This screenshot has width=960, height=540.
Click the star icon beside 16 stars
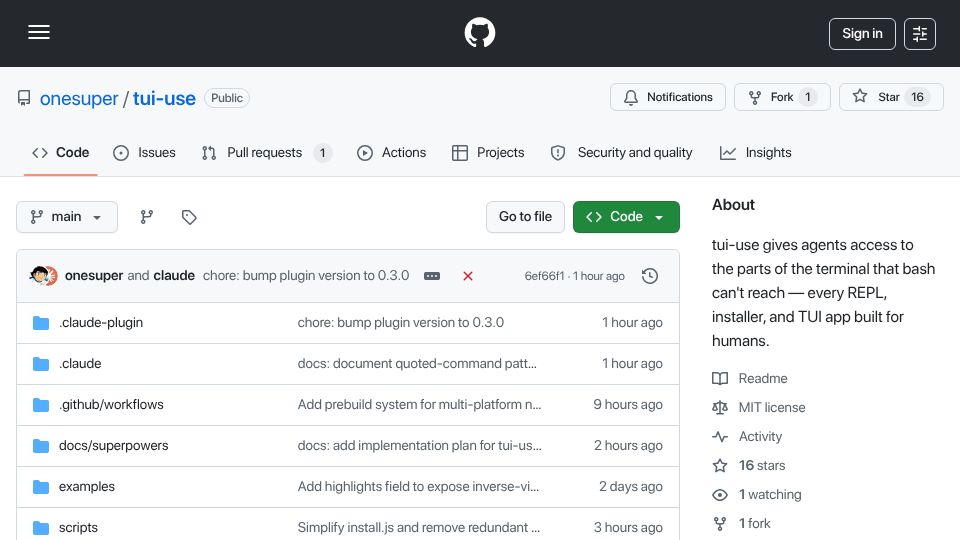coord(720,466)
